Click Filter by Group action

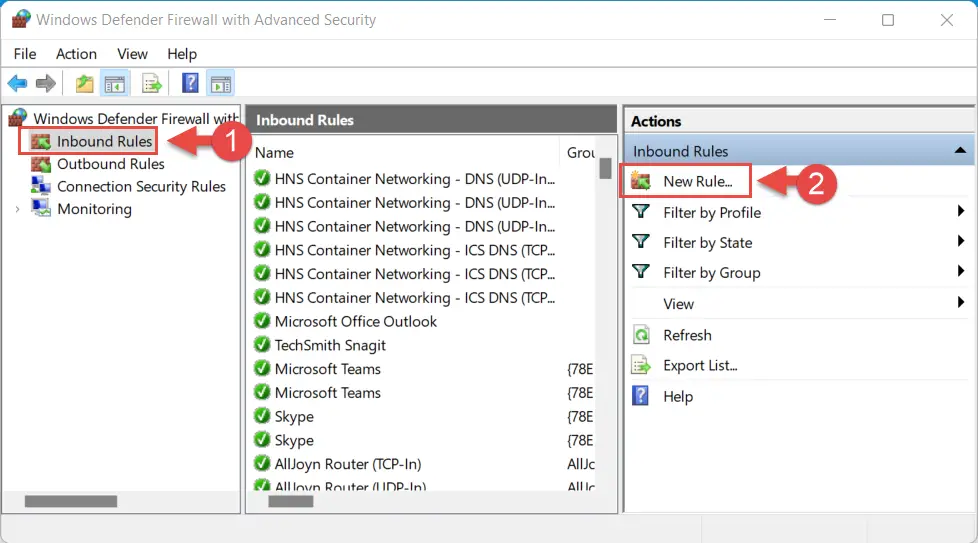pyautogui.click(x=712, y=272)
